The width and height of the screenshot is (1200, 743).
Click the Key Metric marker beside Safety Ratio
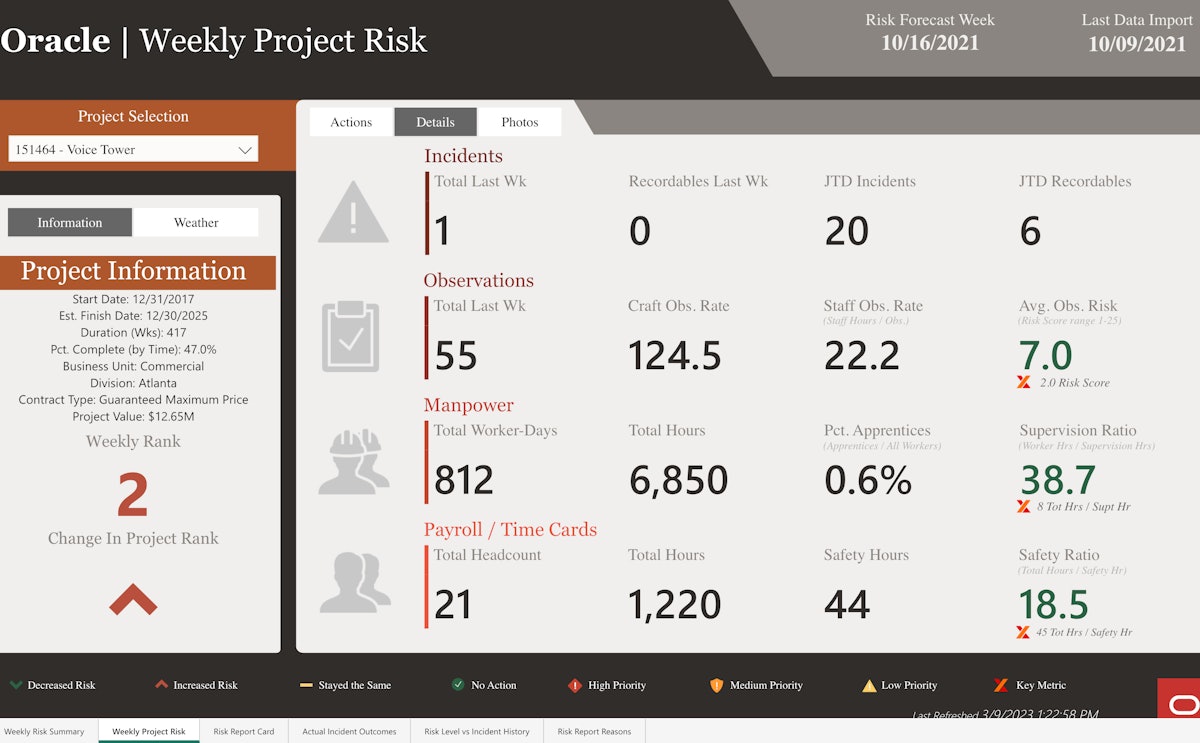click(1022, 630)
